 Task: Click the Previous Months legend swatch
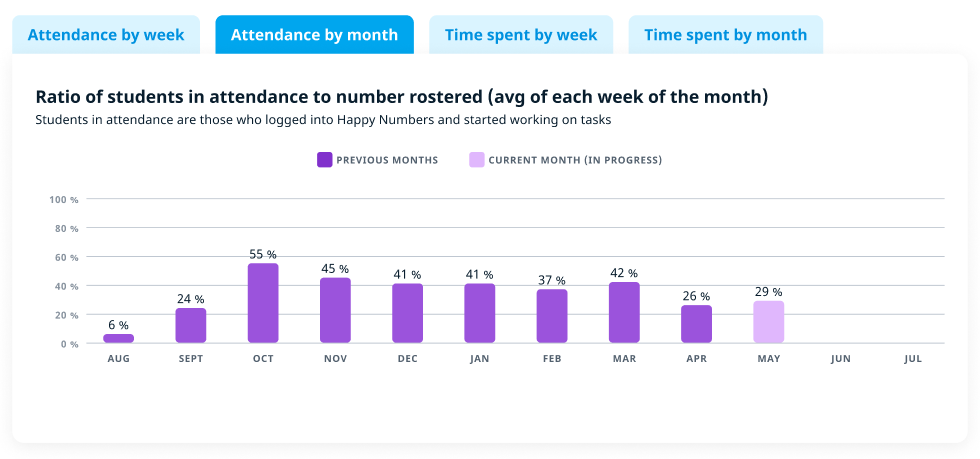[324, 160]
